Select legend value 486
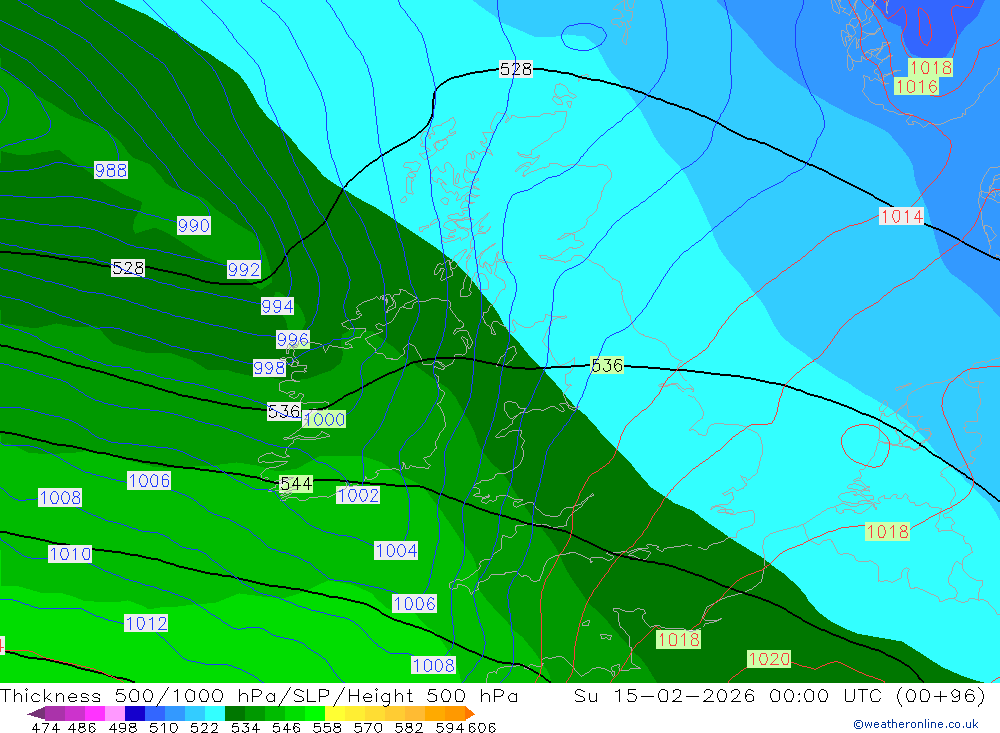The height and width of the screenshot is (733, 1000). coord(82,727)
